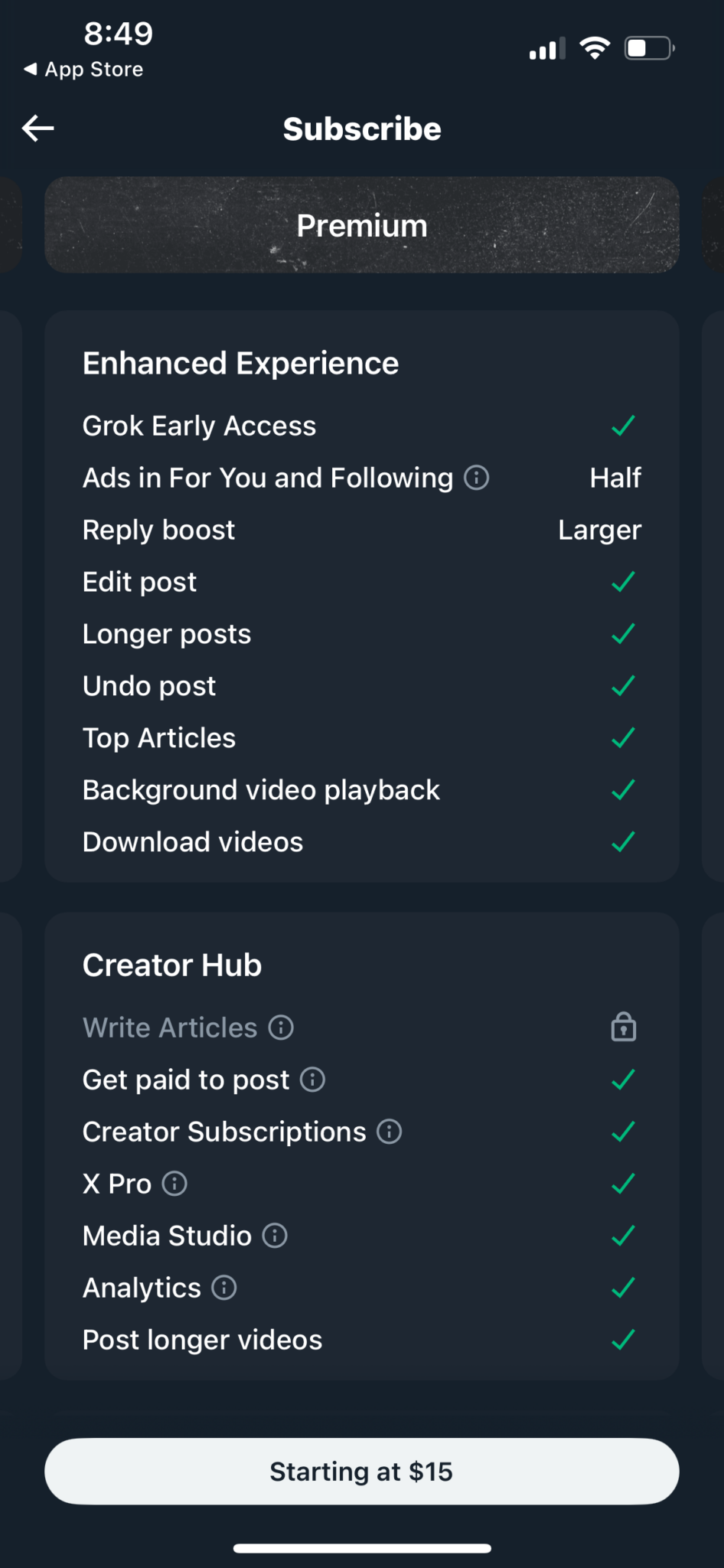The height and width of the screenshot is (1568, 724).
Task: Open info about Media Studio
Action: (x=272, y=1235)
